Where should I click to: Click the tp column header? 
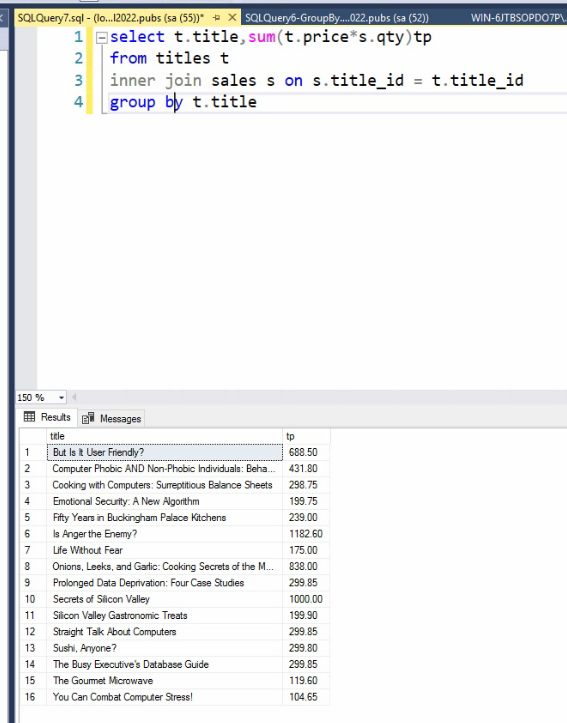pos(306,436)
